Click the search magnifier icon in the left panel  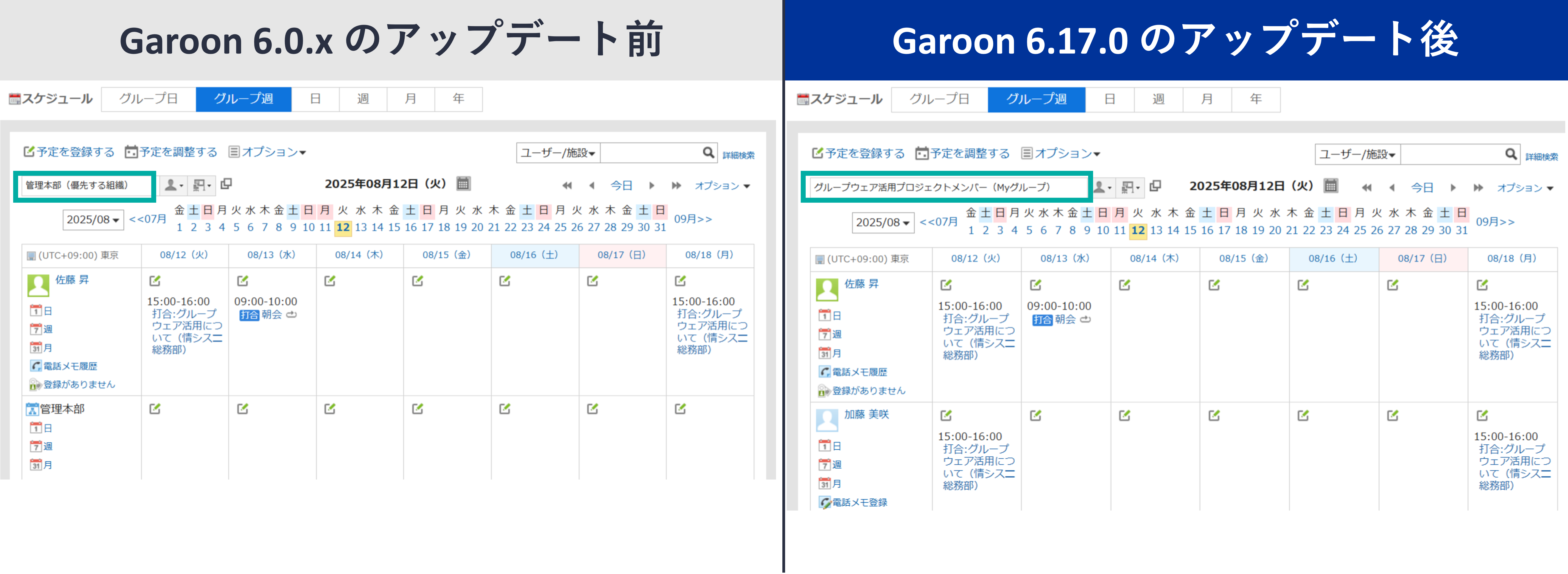(x=709, y=152)
